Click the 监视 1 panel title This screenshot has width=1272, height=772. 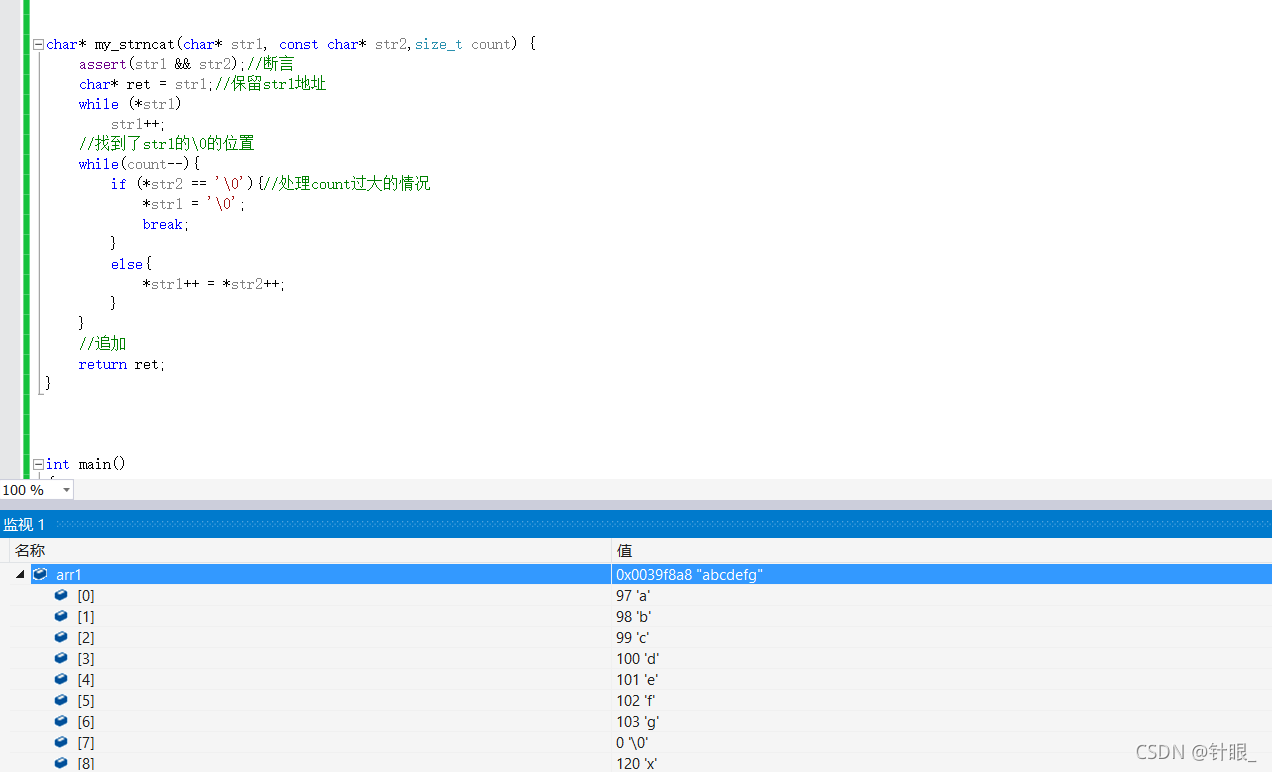tap(24, 524)
